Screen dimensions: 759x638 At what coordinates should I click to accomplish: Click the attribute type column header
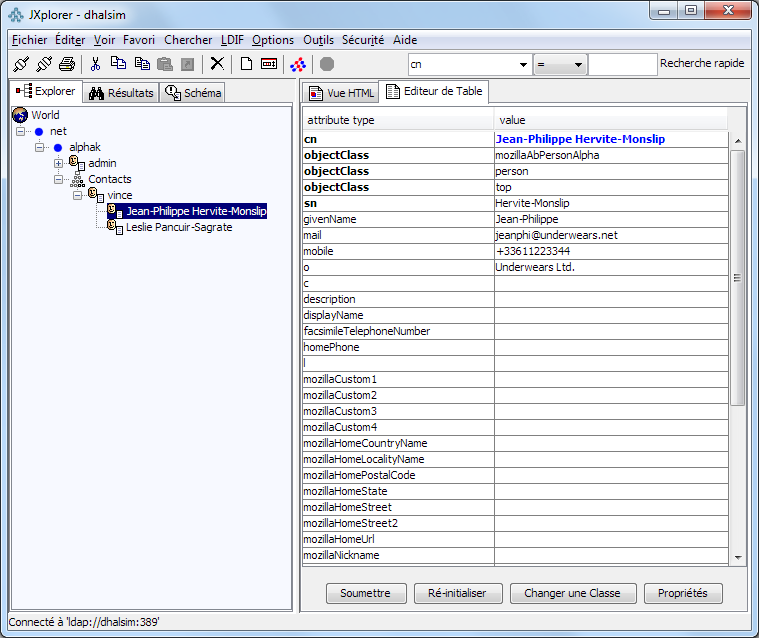(399, 120)
